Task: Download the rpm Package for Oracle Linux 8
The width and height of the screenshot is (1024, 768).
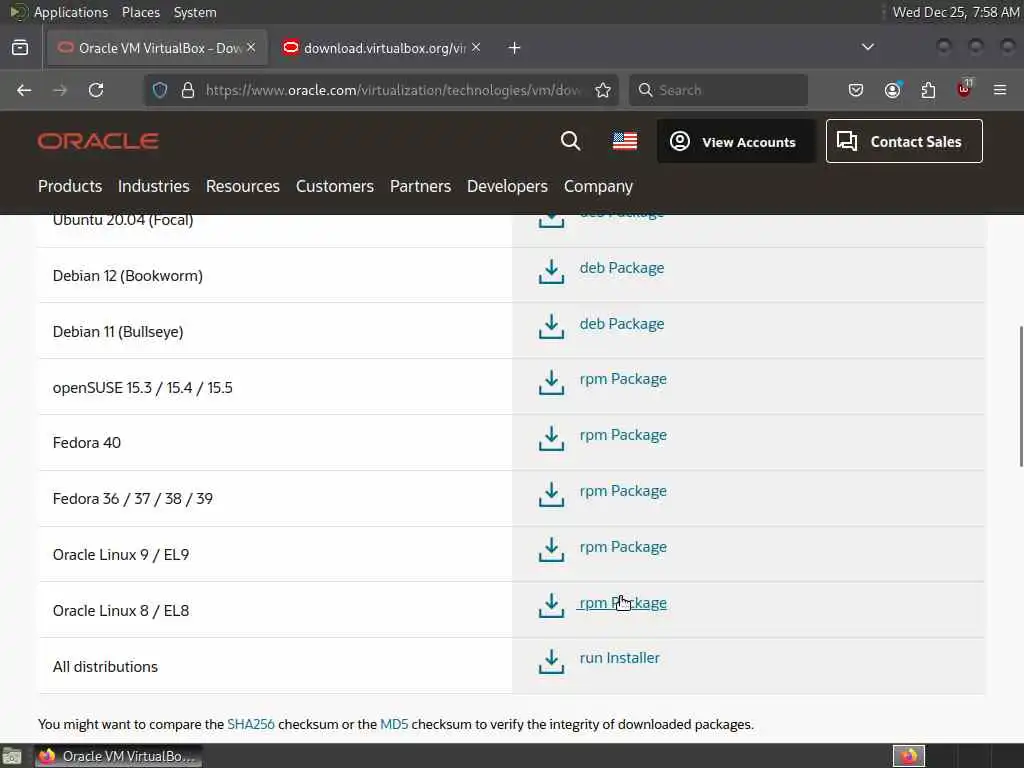Action: click(623, 603)
